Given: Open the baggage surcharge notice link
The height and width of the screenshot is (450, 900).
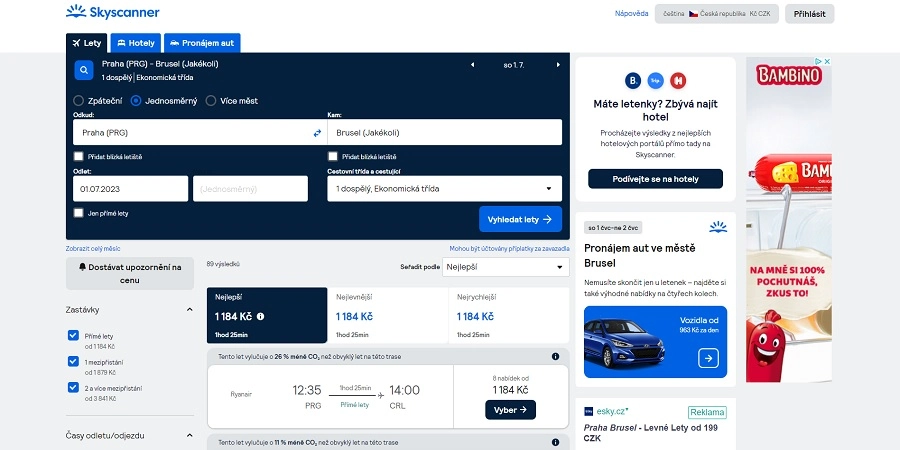Looking at the screenshot, I should pyautogui.click(x=510, y=249).
